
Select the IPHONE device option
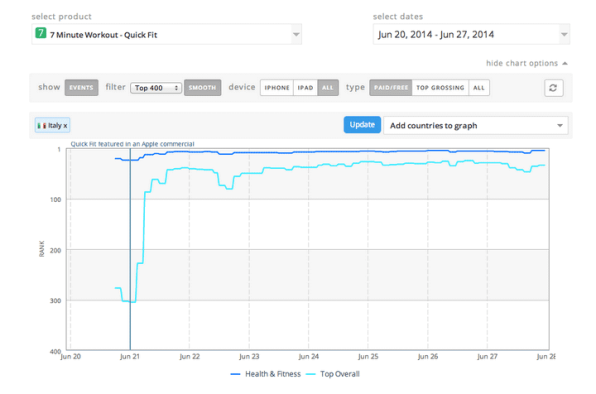coord(277,88)
